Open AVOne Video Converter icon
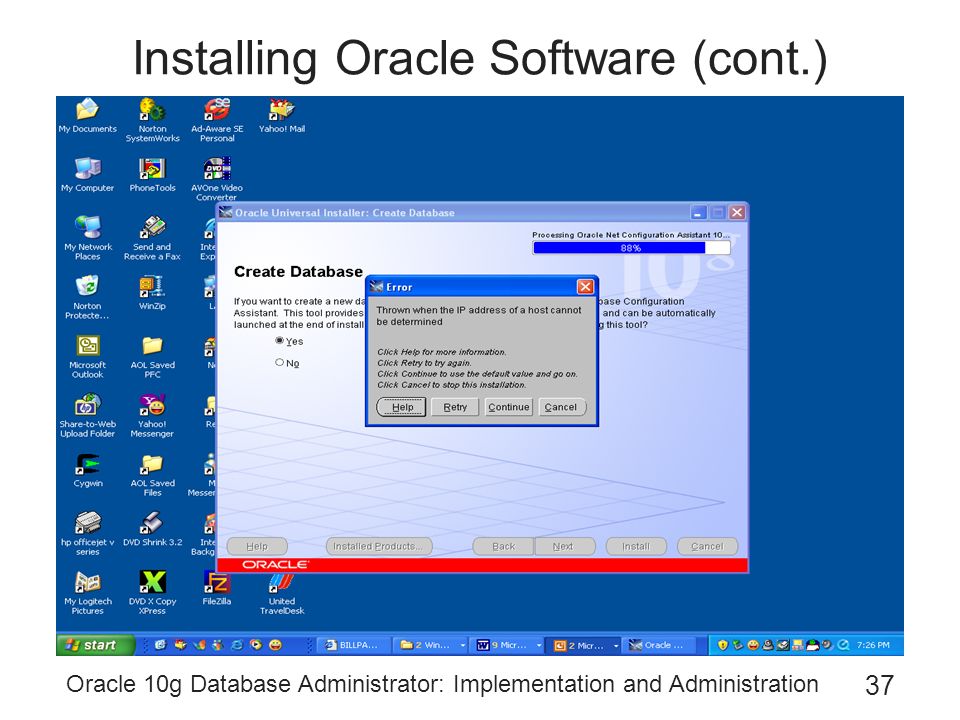This screenshot has height=720, width=960. click(217, 179)
